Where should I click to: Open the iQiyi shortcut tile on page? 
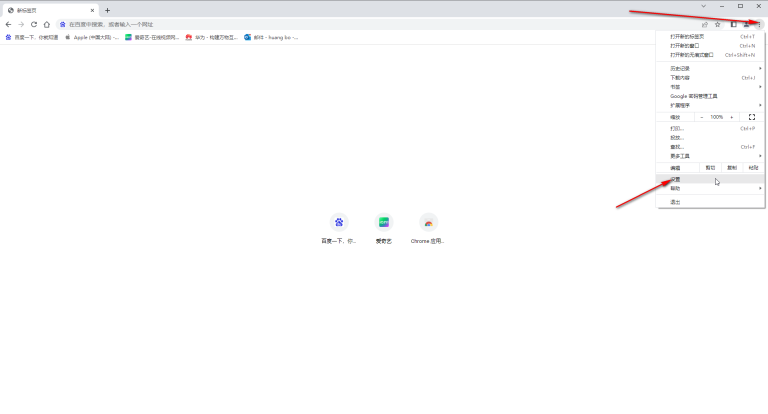[384, 229]
